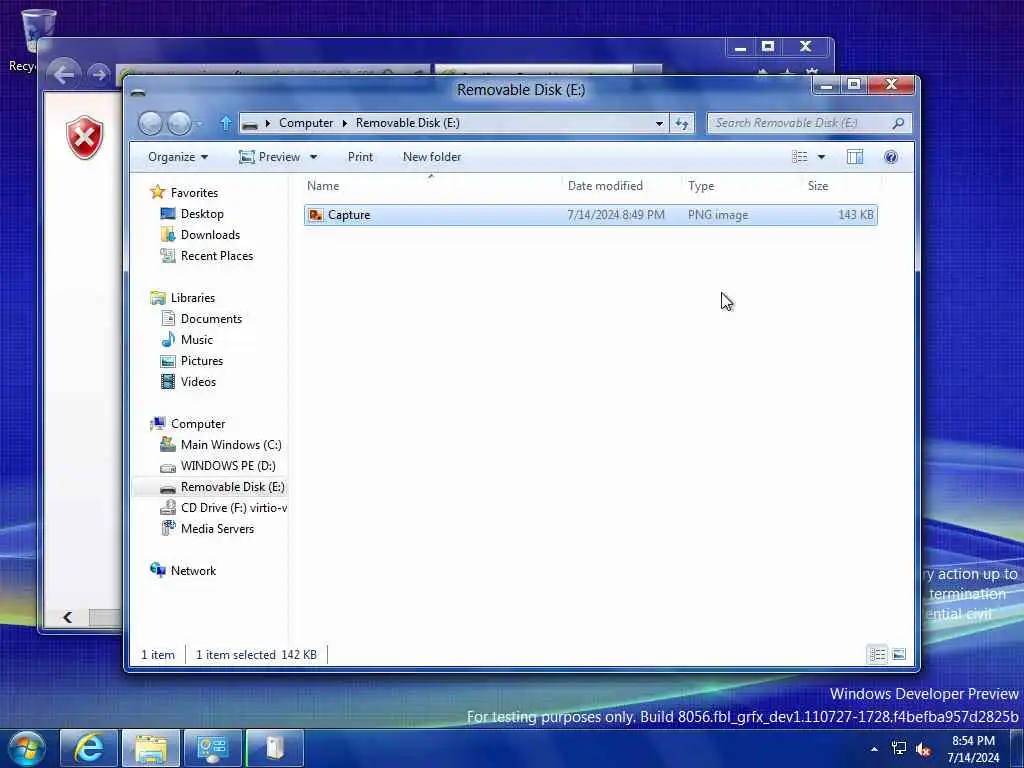Click the Capture PNG file icon
The width and height of the screenshot is (1024, 768).
(x=316, y=215)
